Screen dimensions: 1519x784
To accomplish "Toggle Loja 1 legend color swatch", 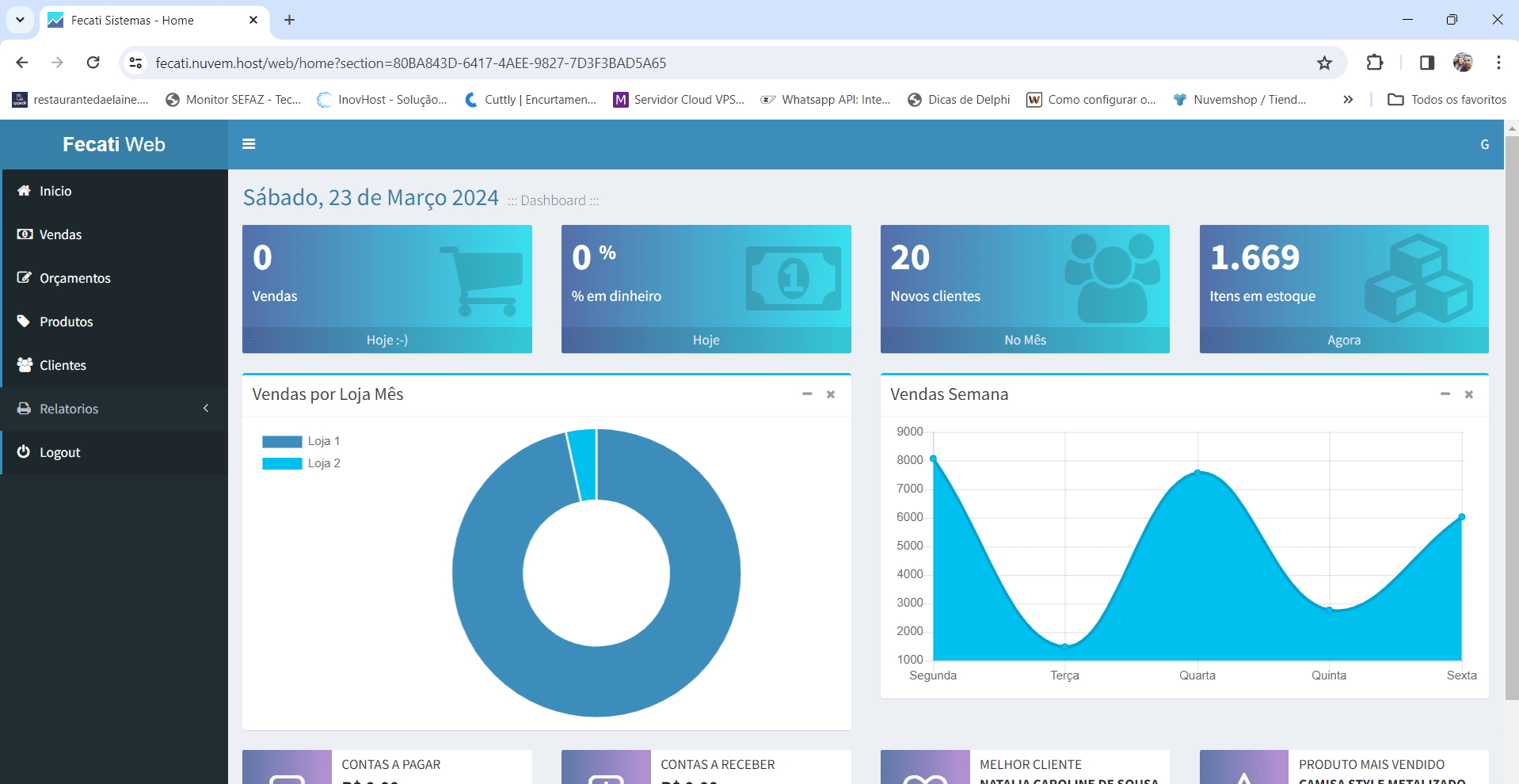I will pos(282,442).
